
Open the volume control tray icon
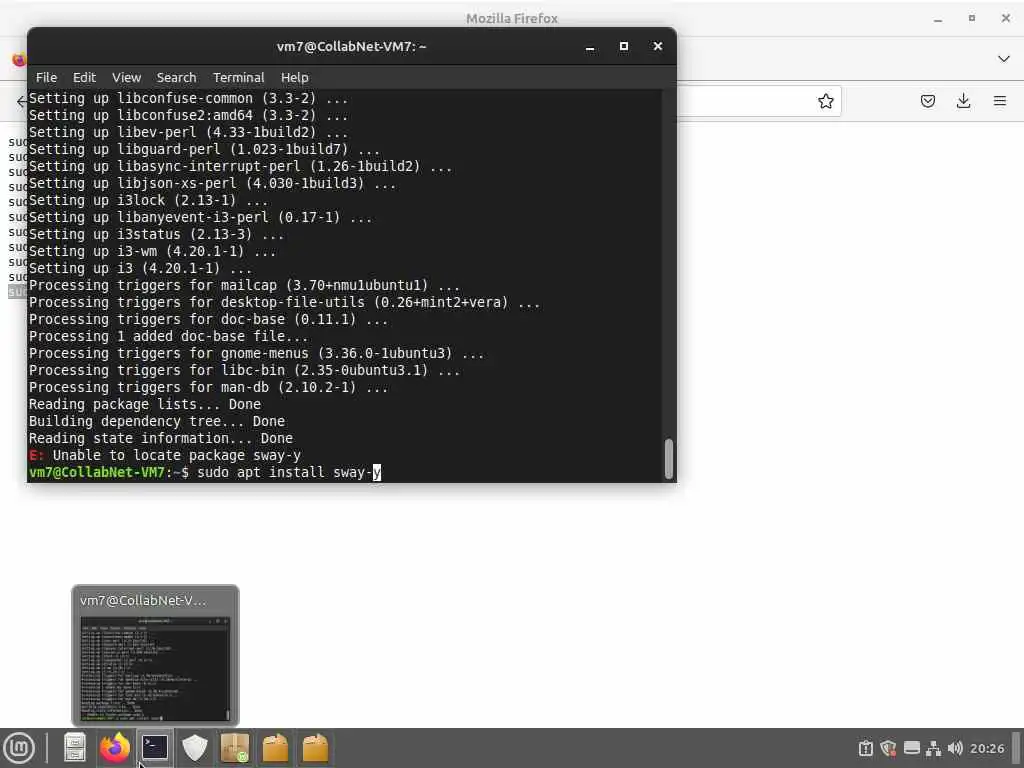(x=955, y=748)
